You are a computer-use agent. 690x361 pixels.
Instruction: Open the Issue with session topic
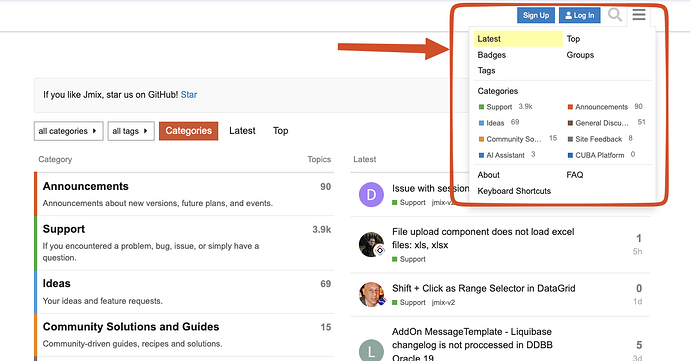pyautogui.click(x=430, y=188)
